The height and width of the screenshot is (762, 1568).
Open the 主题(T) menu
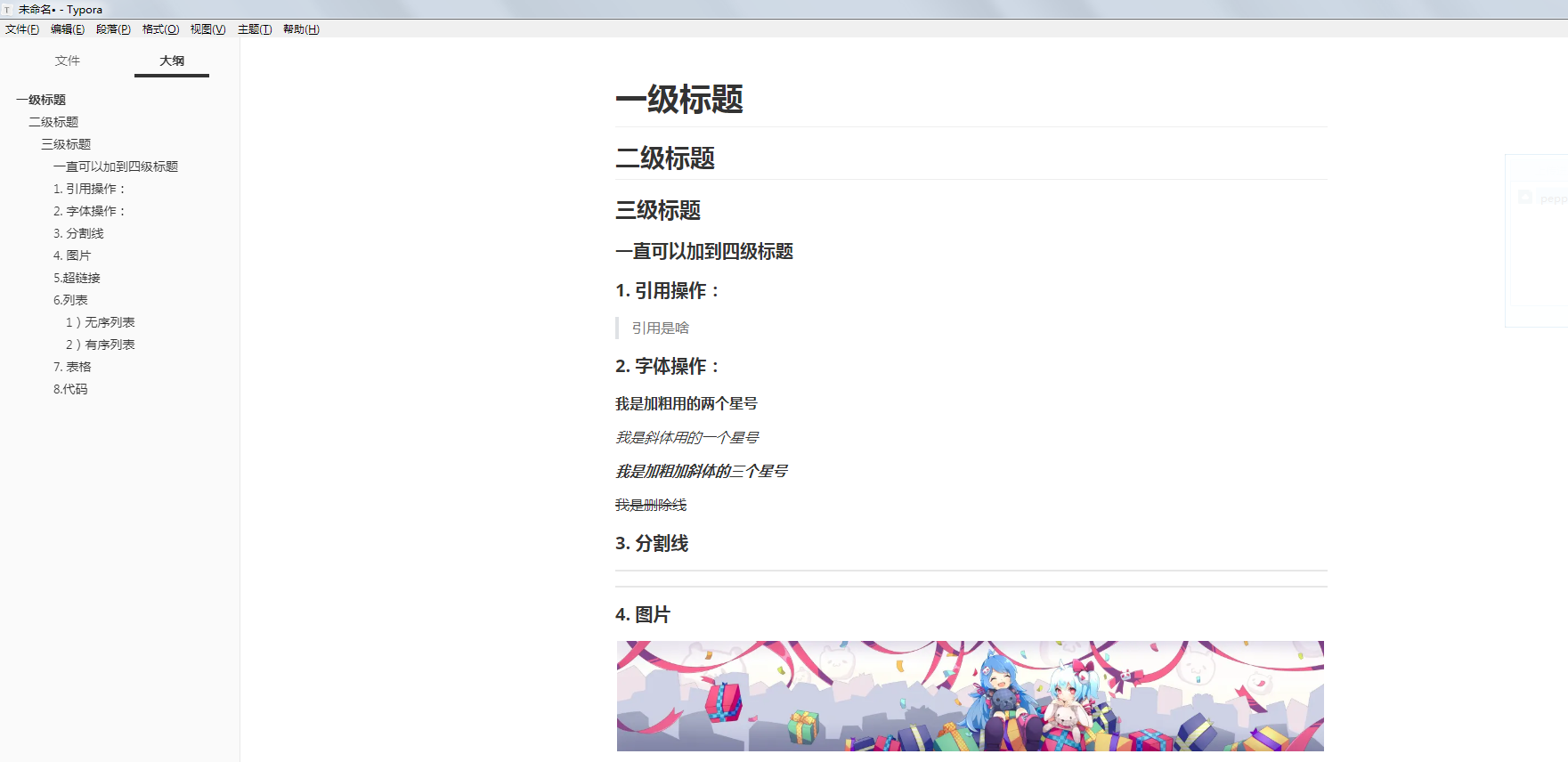(255, 29)
